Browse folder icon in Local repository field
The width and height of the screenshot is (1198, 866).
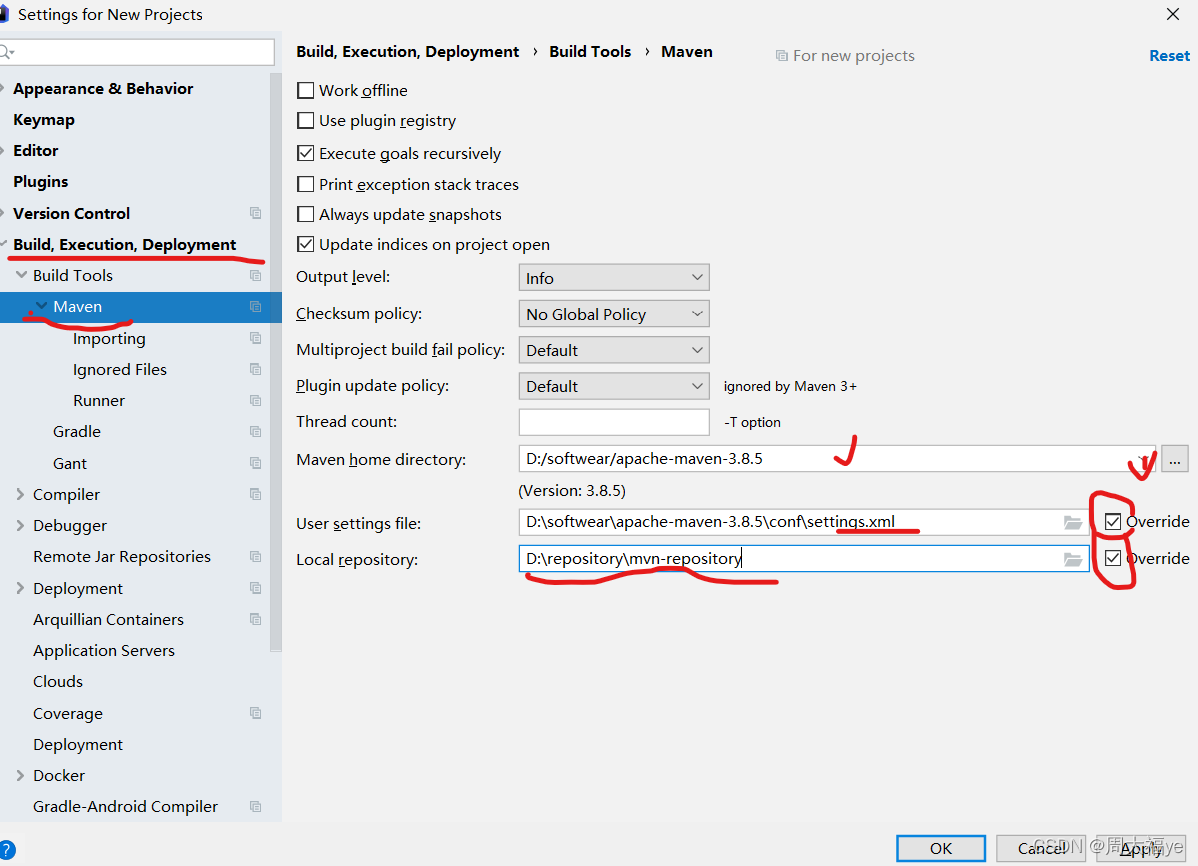1073,559
